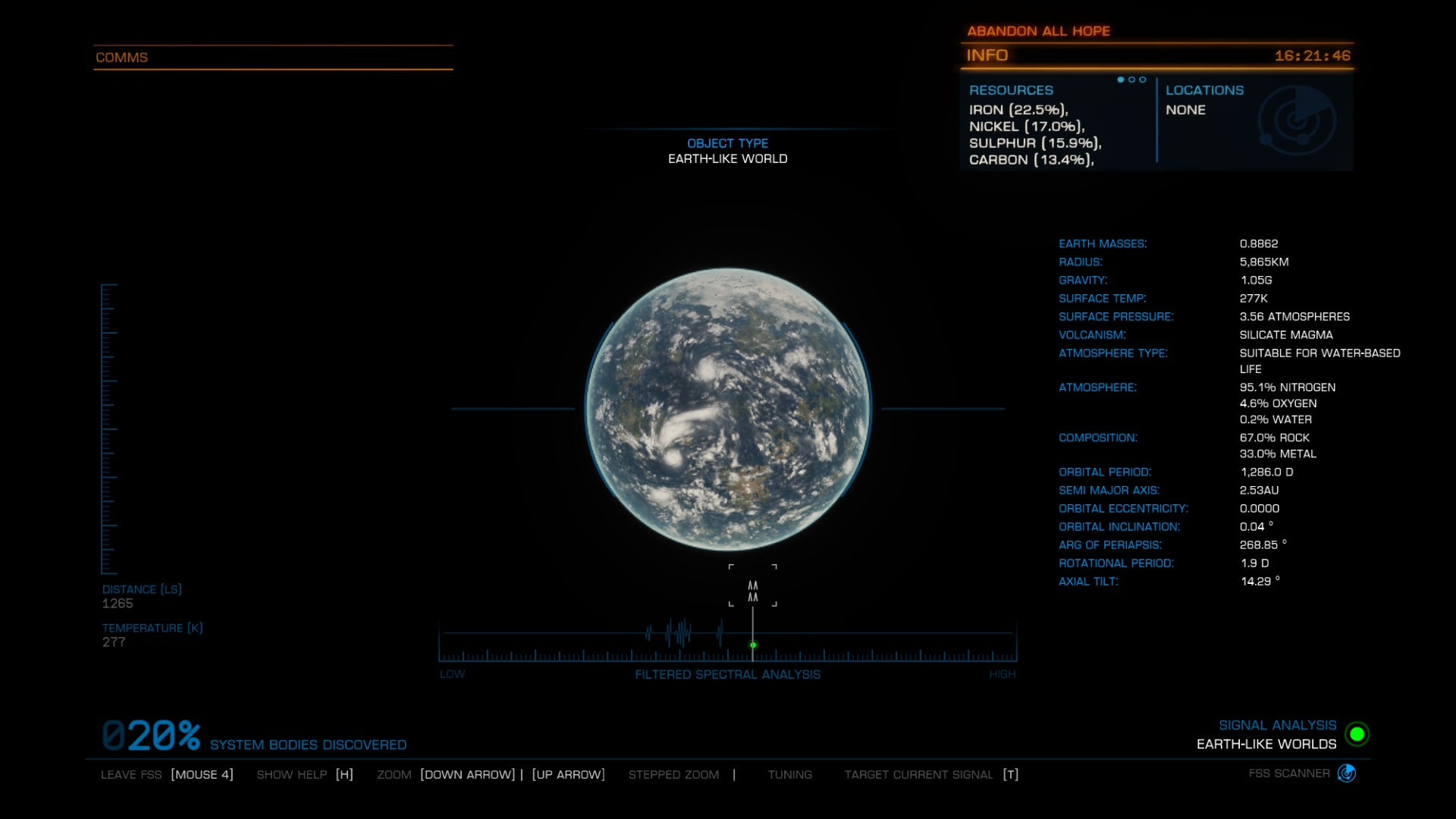Click the Orbital Eccentricity value 0.0000
Viewport: 1456px width, 819px height.
point(1259,508)
